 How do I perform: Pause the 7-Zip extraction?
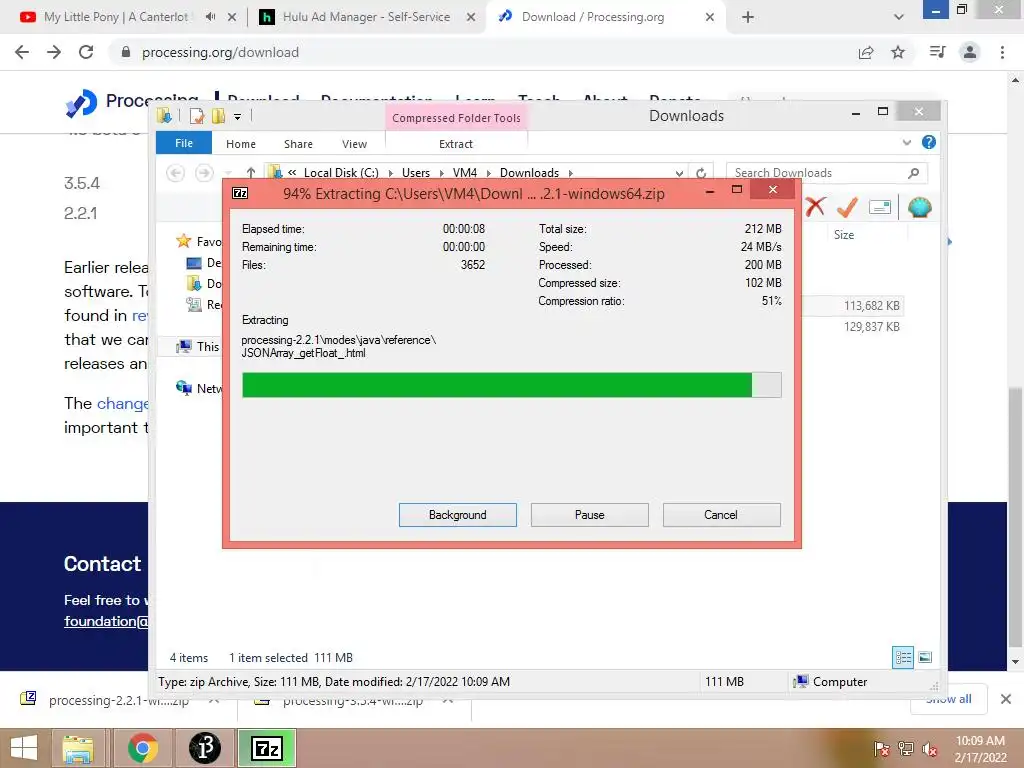tap(590, 515)
